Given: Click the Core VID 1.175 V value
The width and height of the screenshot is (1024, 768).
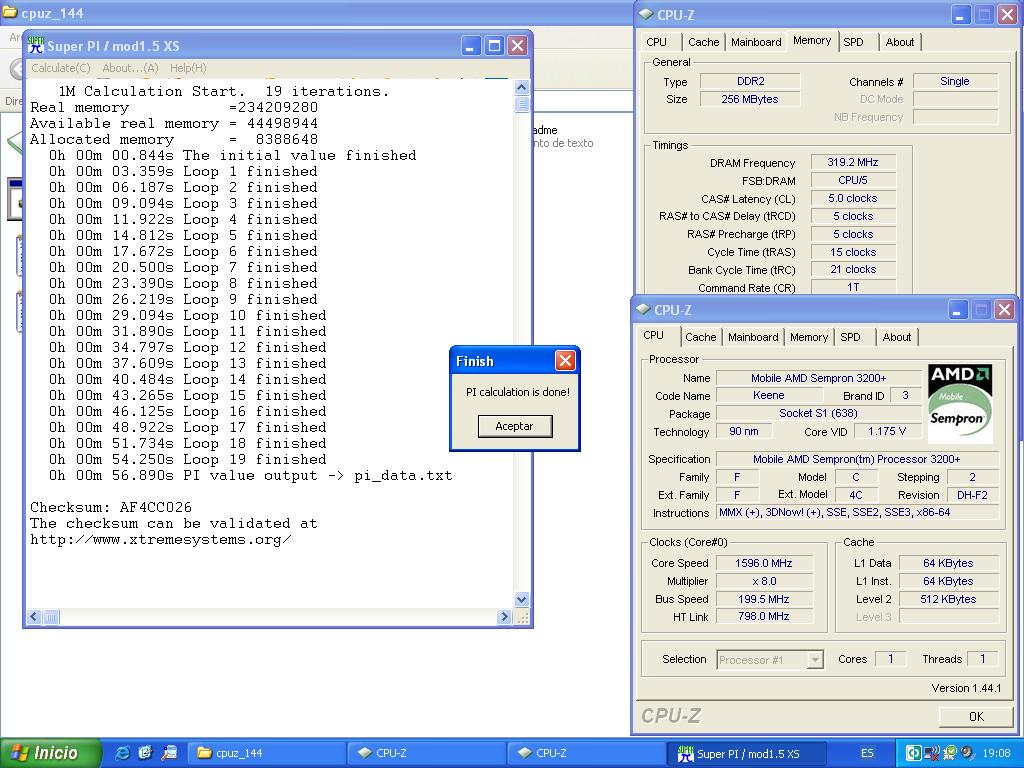Looking at the screenshot, I should (887, 431).
